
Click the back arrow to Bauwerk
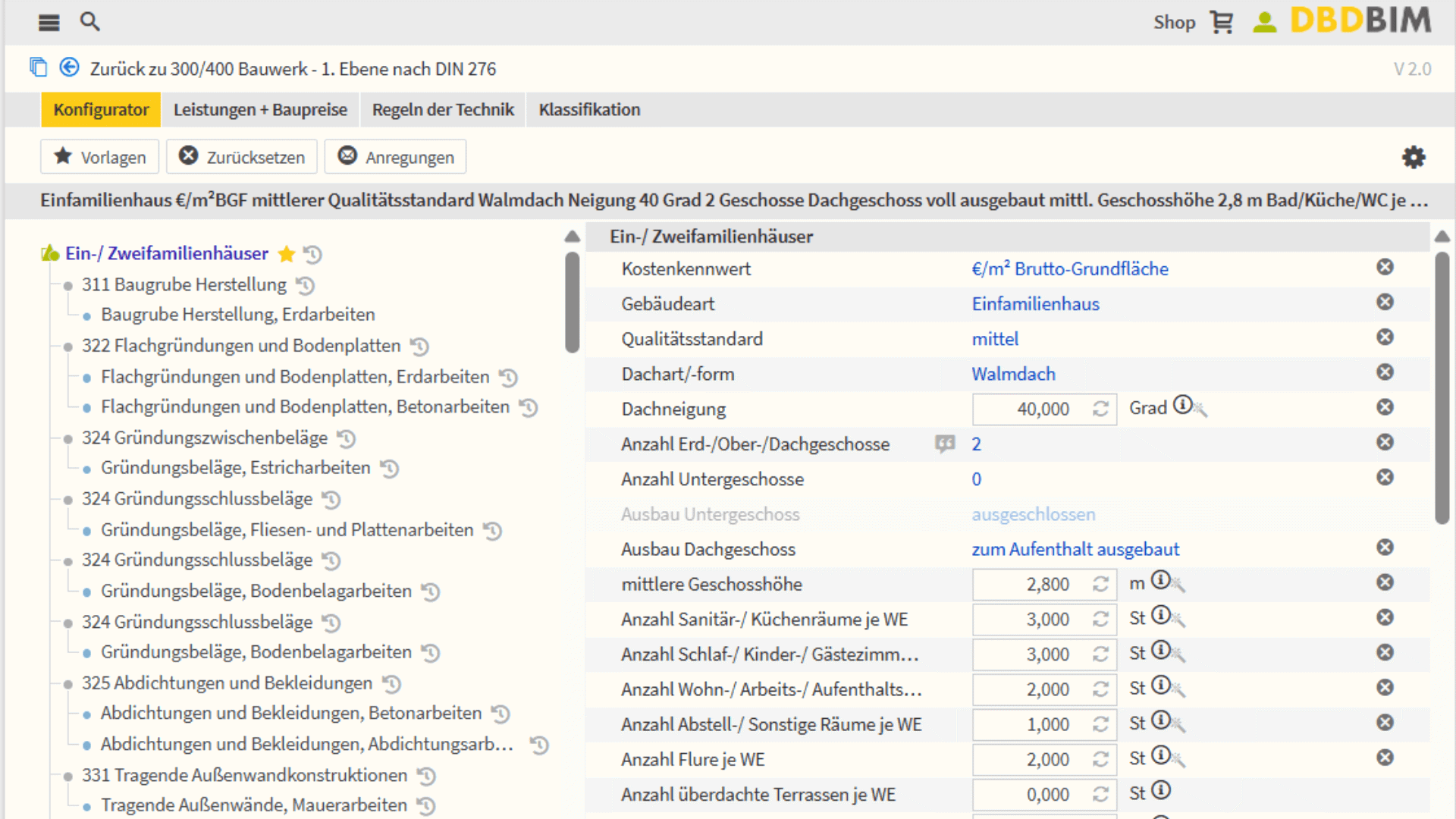69,67
